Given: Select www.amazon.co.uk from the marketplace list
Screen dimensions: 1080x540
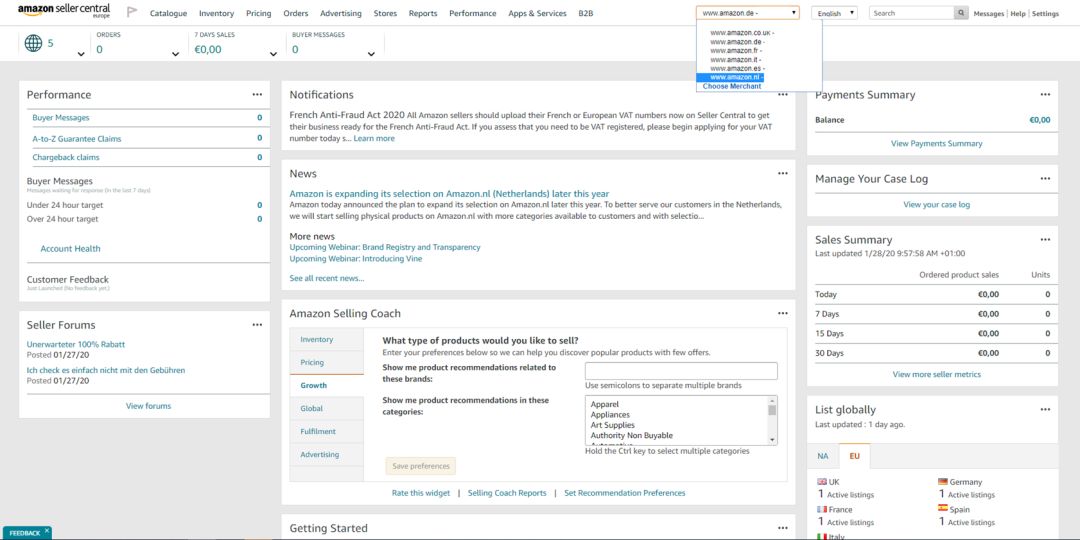Looking at the screenshot, I should (741, 32).
